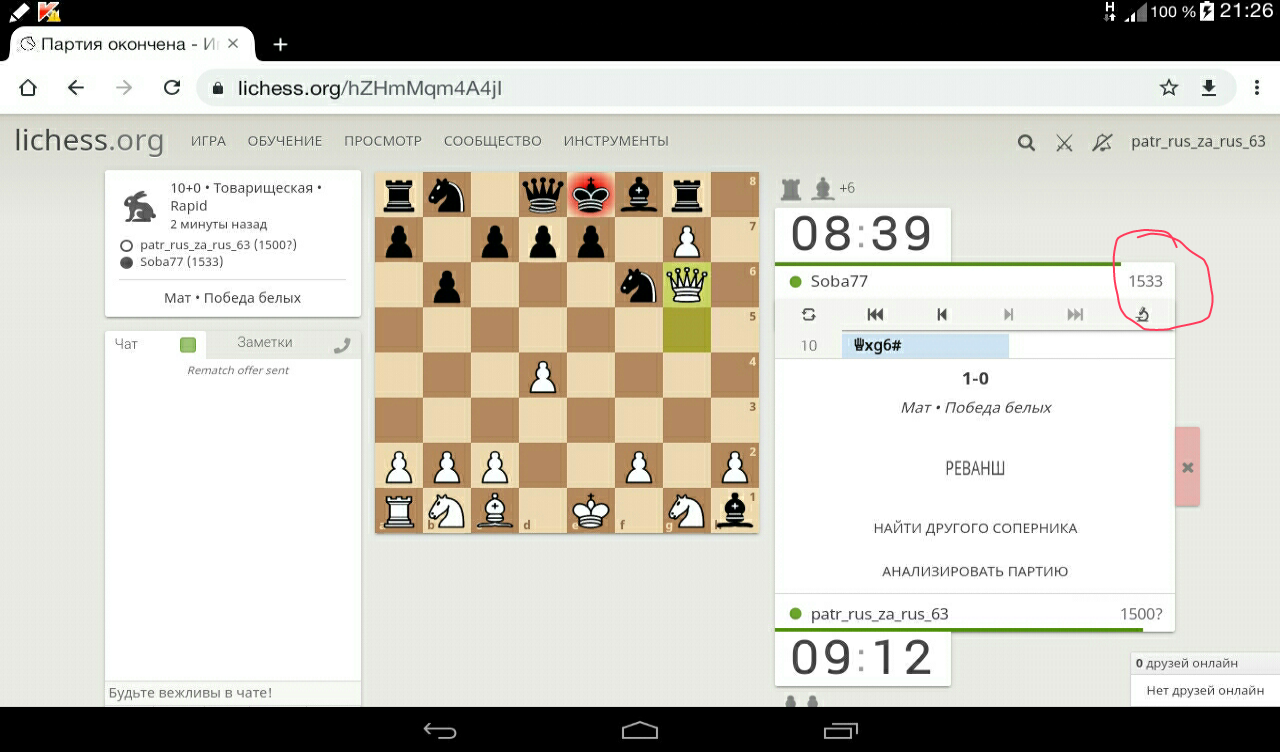Click '2 минуты назад' timestamp
The width and height of the screenshot is (1280, 752).
pyautogui.click(x=218, y=224)
